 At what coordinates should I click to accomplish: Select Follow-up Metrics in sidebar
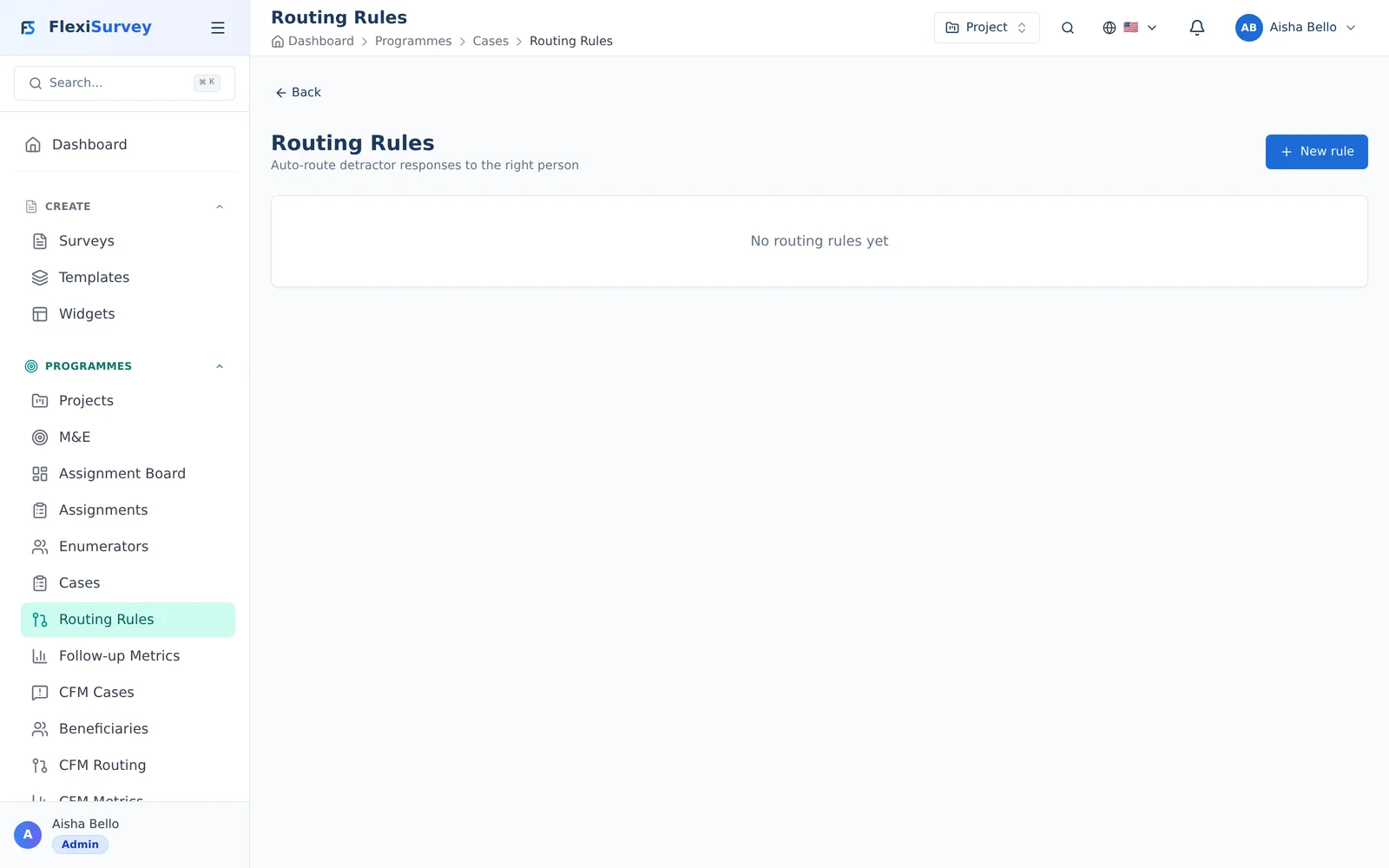[x=128, y=656]
